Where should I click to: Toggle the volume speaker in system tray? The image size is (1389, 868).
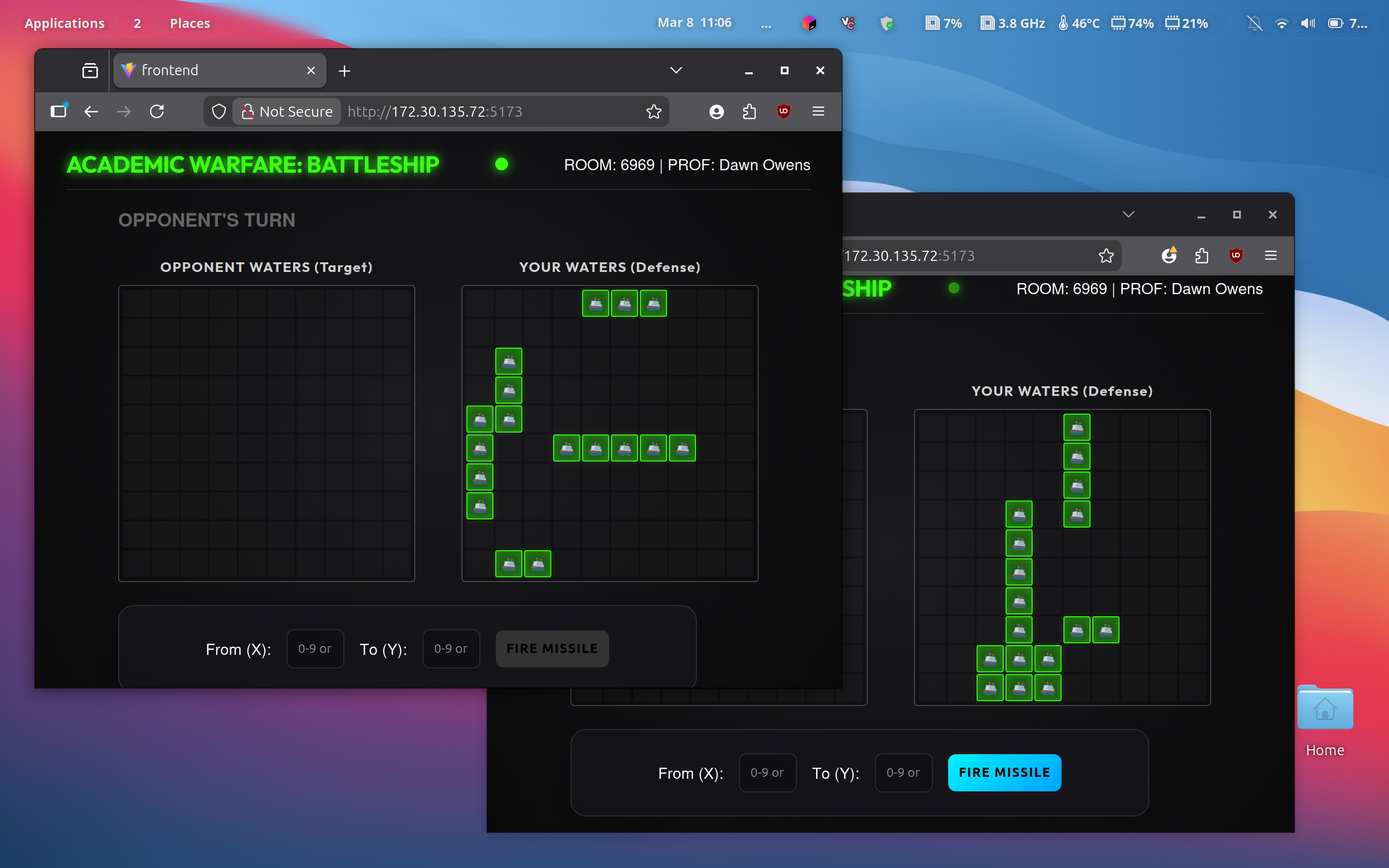tap(1308, 24)
